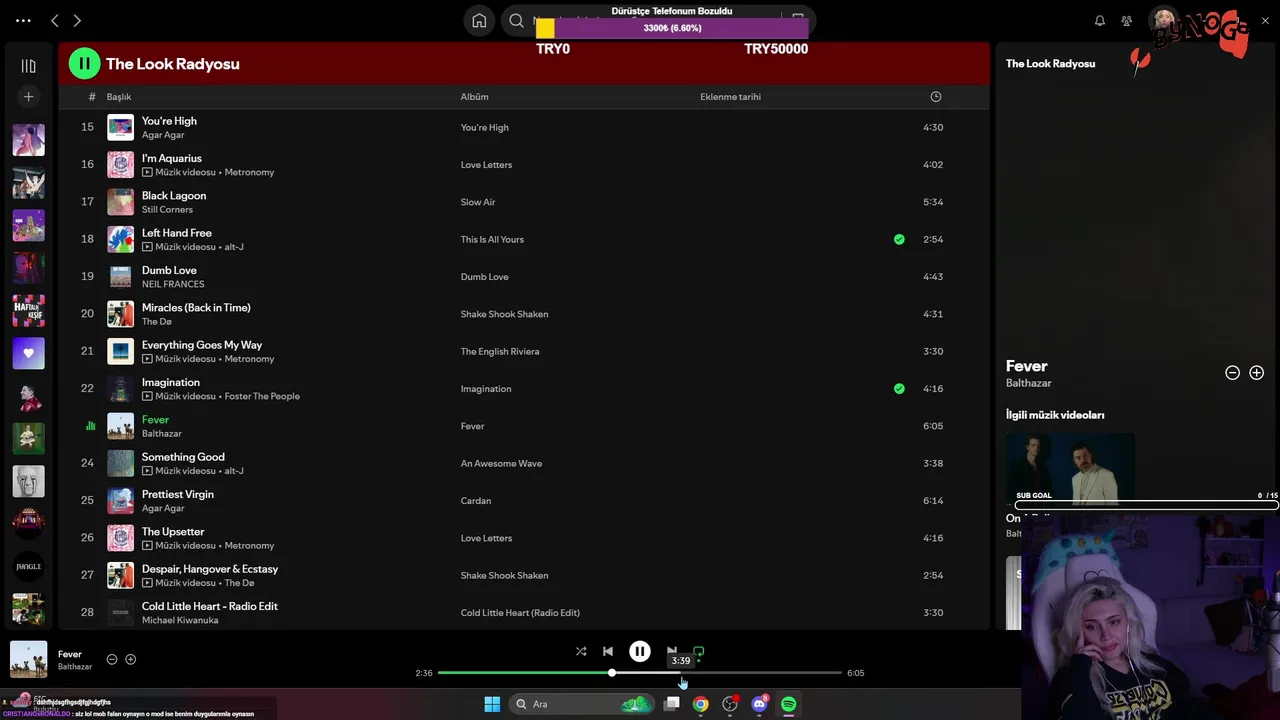Click the saved checkmark on Imagination
Viewport: 1280px width, 720px height.
point(899,388)
